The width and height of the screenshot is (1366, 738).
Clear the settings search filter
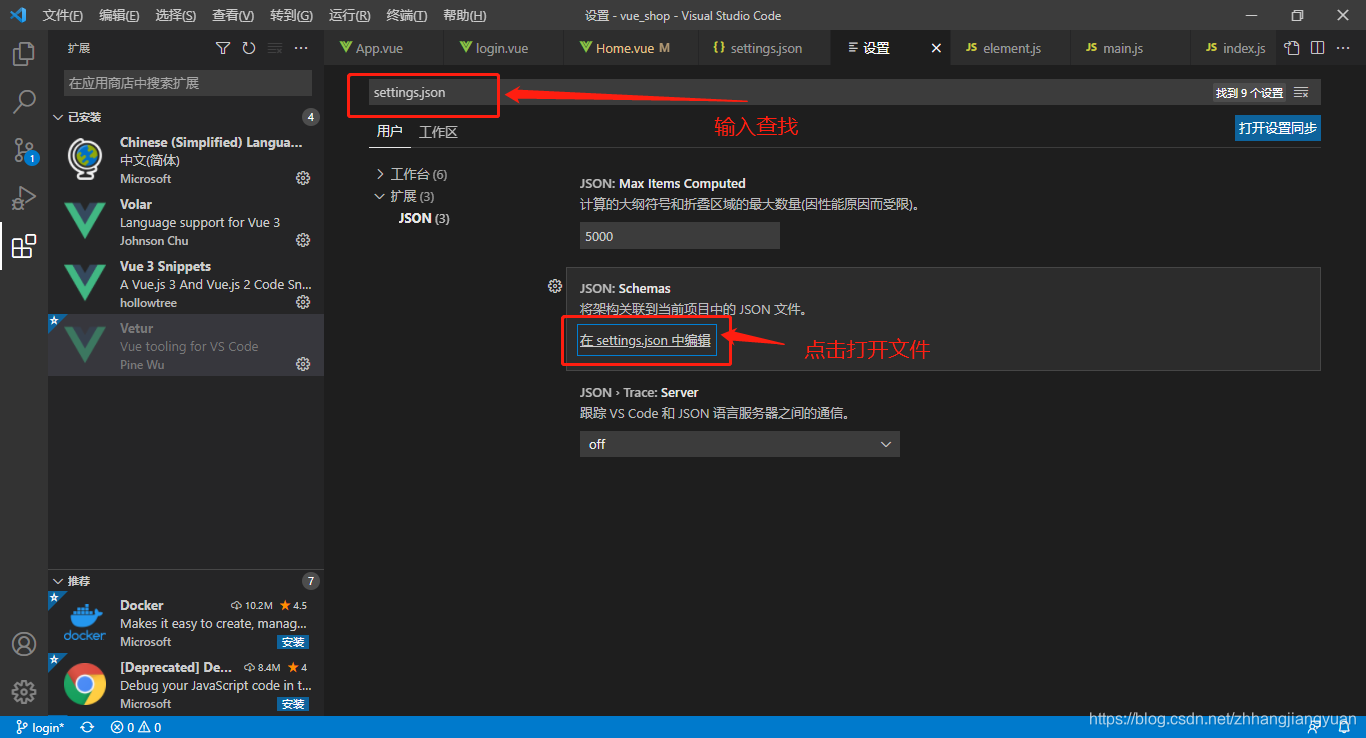pos(1301,92)
